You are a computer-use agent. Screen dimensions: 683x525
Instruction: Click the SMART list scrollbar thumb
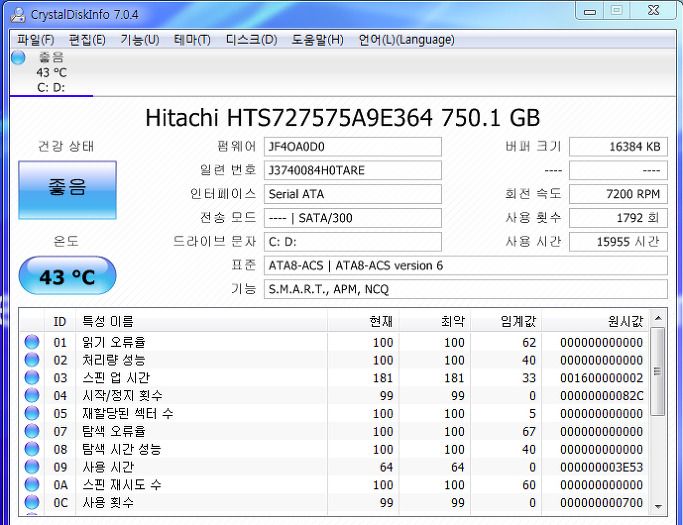[658, 371]
